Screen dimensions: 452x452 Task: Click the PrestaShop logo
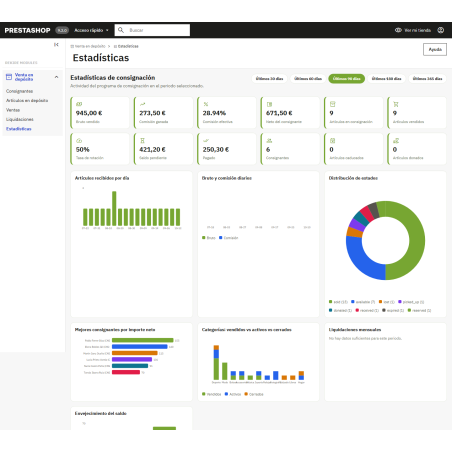pos(27,30)
